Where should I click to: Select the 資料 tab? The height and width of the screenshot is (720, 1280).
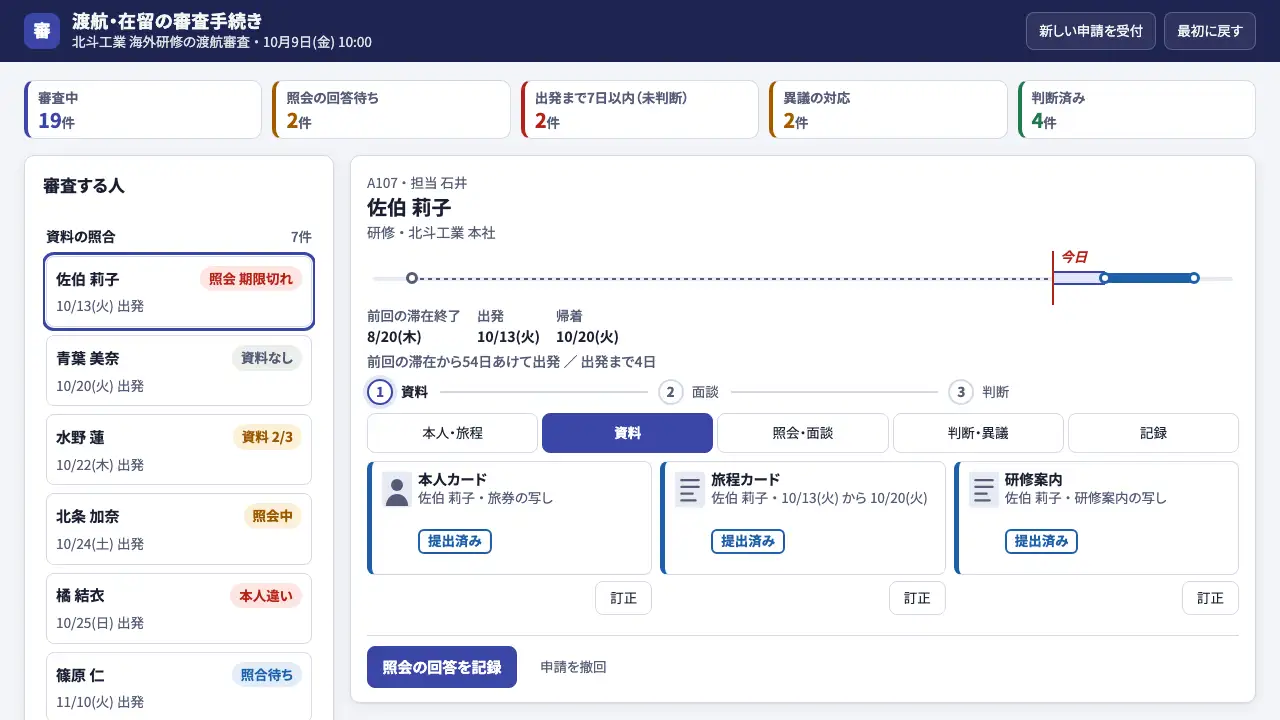(x=627, y=433)
